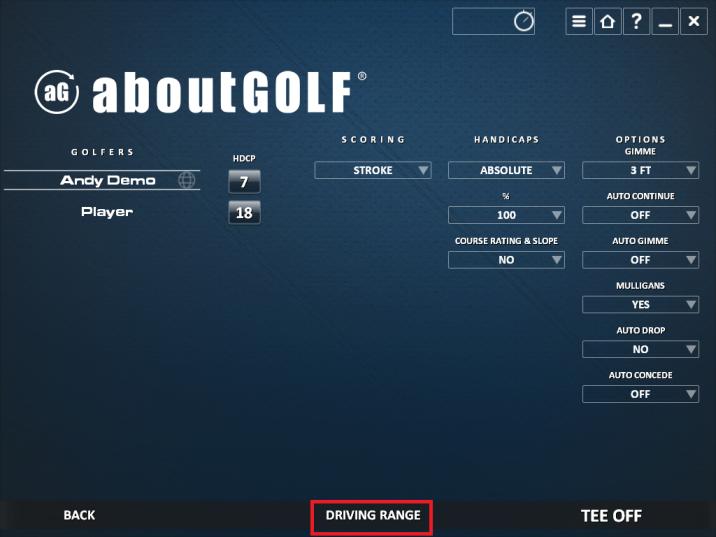The width and height of the screenshot is (716, 537).
Task: Click the timer clock icon box
Action: pyautogui.click(x=493, y=21)
